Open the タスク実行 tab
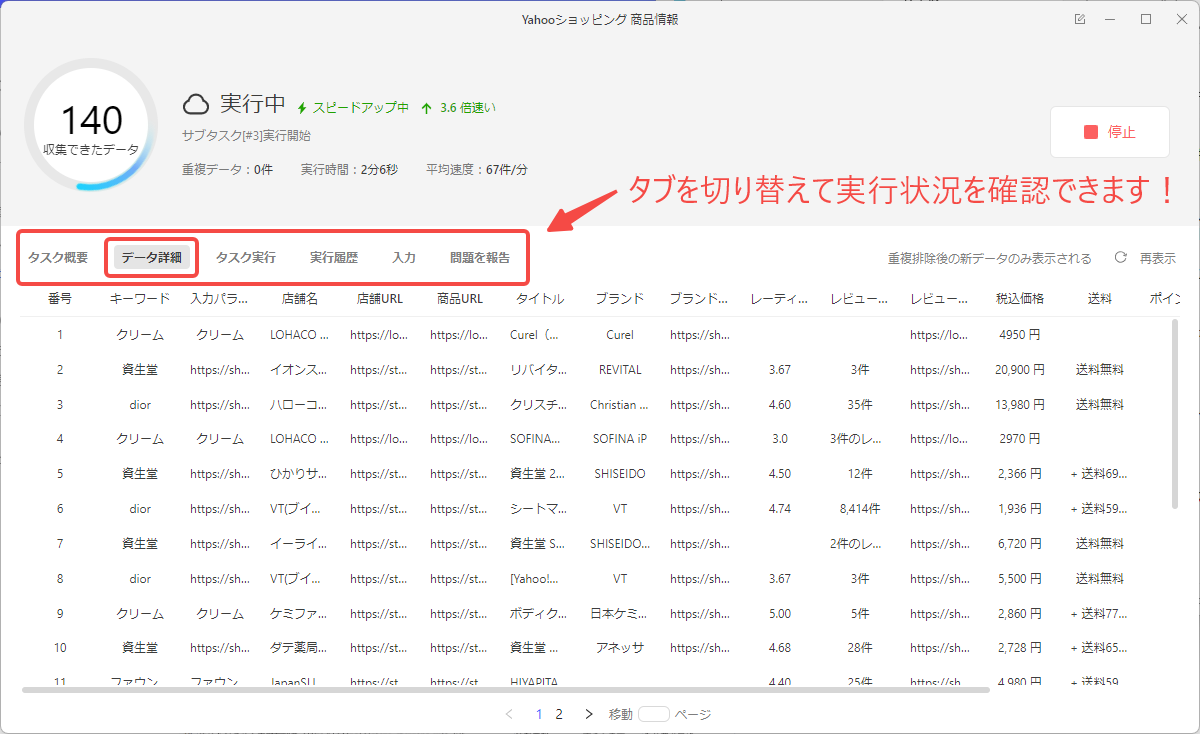Viewport: 1200px width, 734px height. coord(246,258)
